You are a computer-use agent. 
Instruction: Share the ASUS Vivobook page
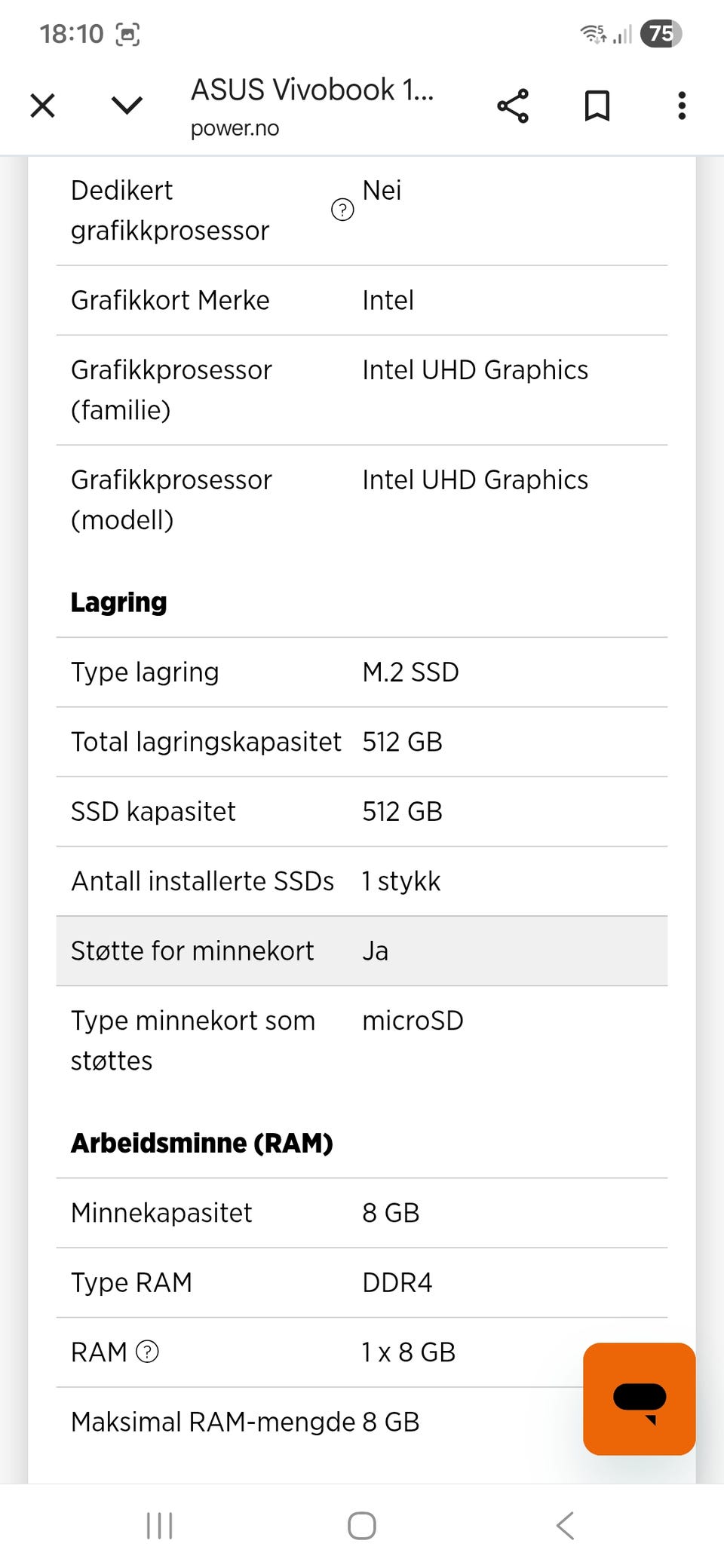point(513,106)
